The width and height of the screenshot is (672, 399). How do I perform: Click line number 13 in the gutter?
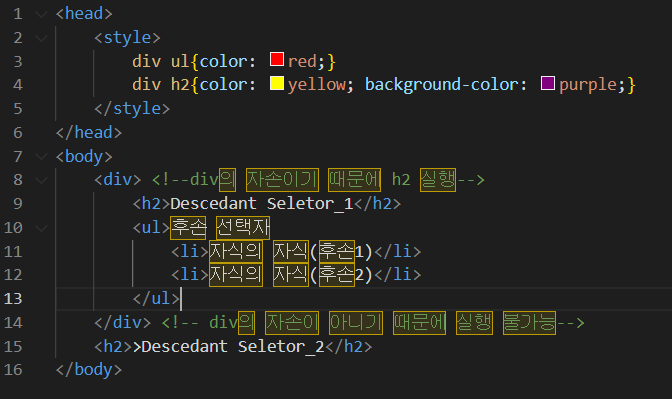pos(13,298)
